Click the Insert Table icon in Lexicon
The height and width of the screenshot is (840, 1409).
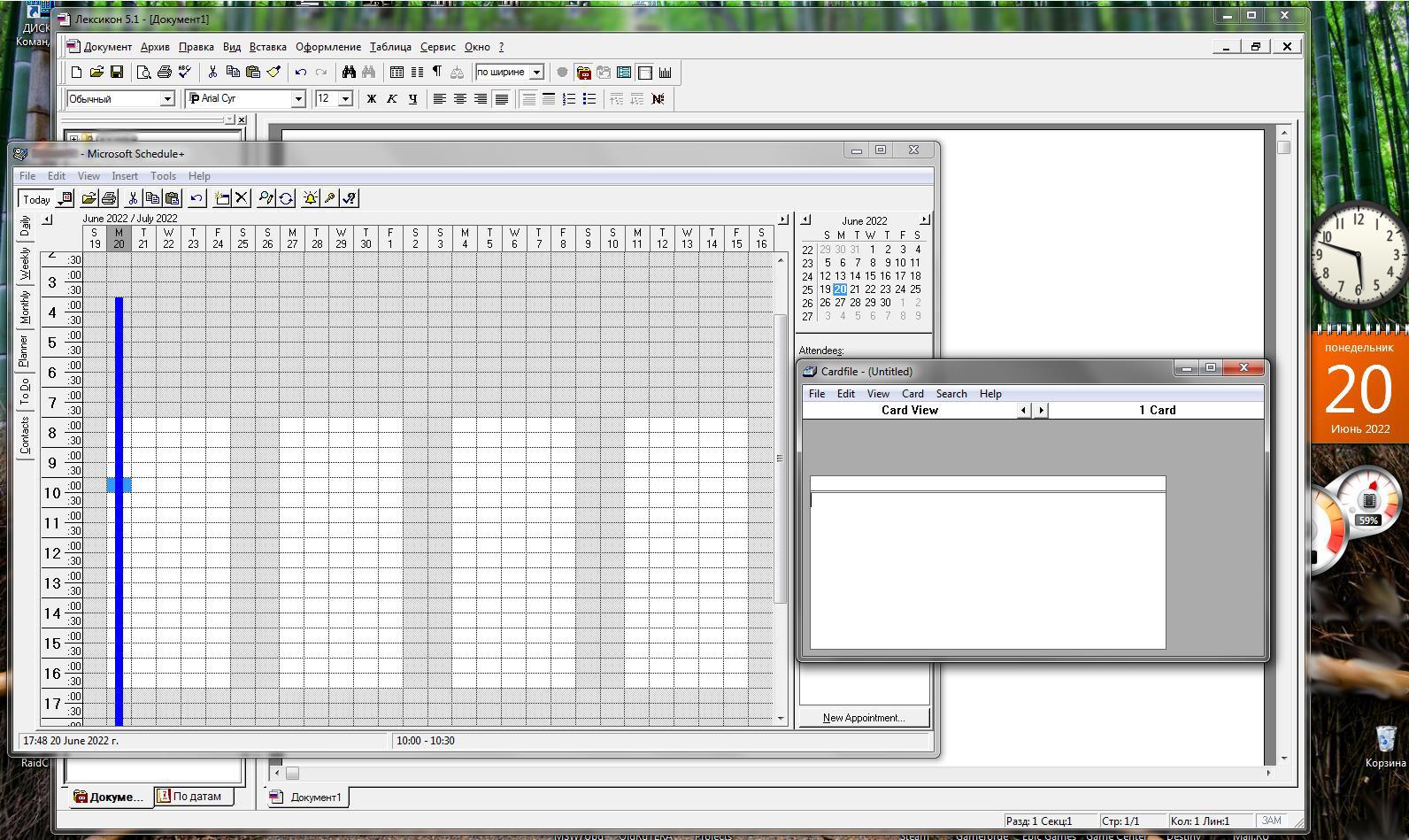click(397, 73)
